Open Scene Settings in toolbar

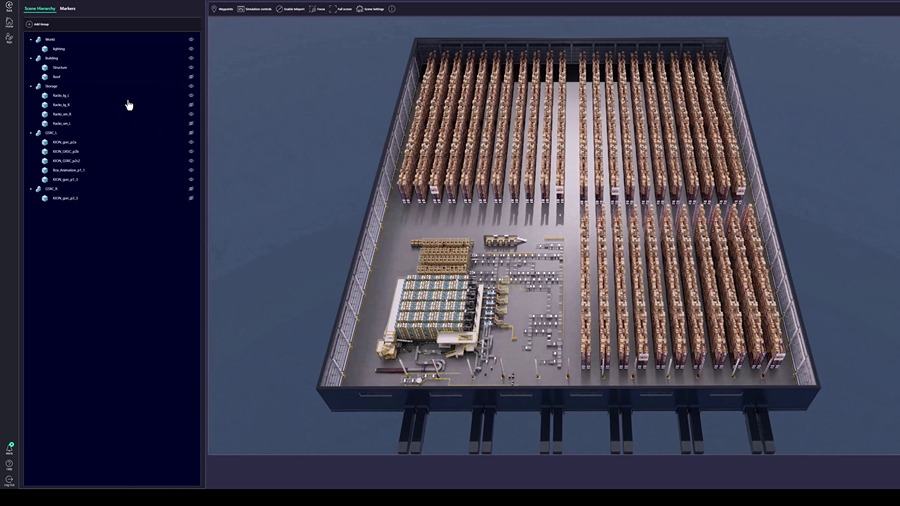370,9
